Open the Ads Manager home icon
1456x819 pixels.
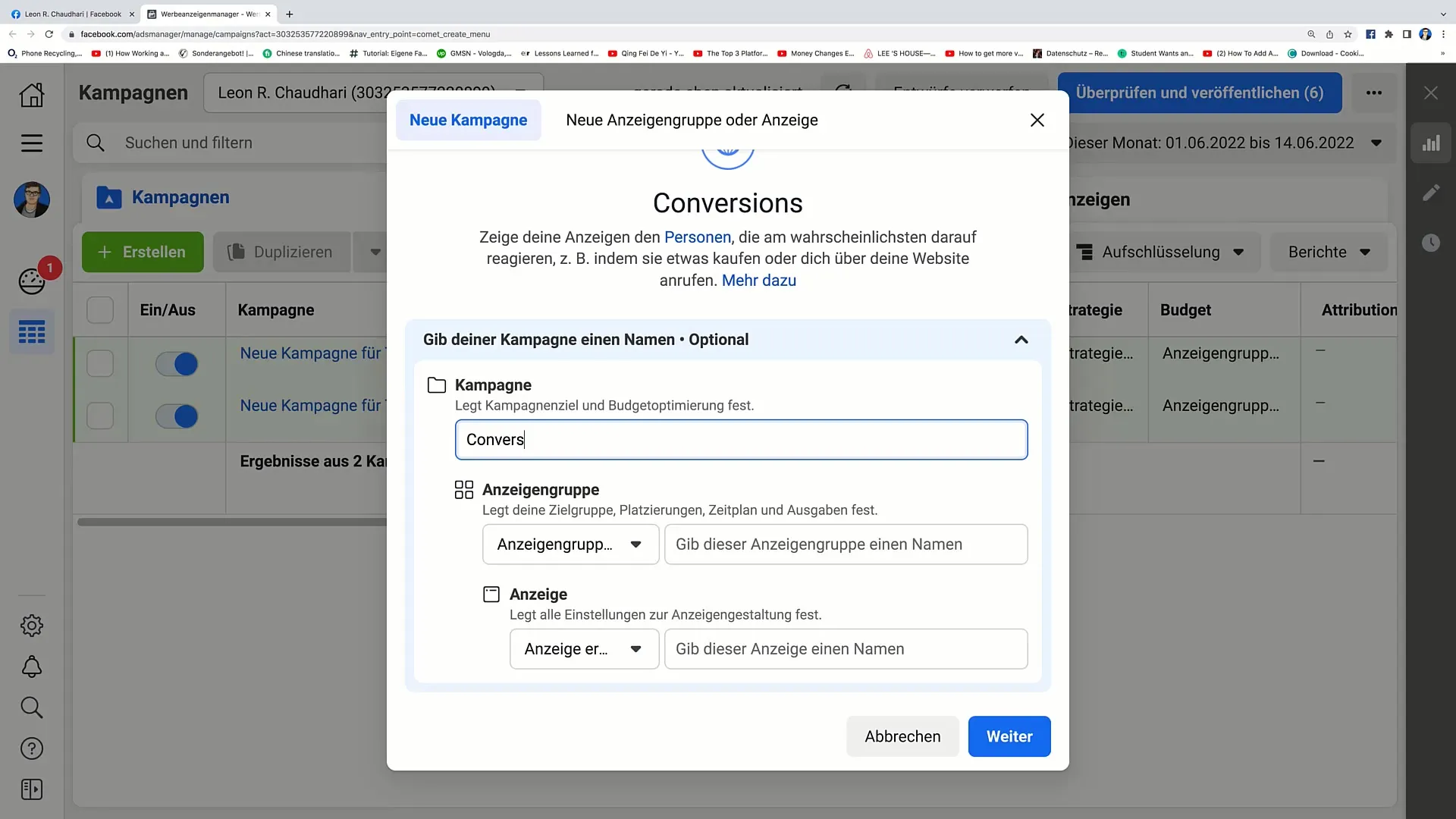[x=32, y=94]
